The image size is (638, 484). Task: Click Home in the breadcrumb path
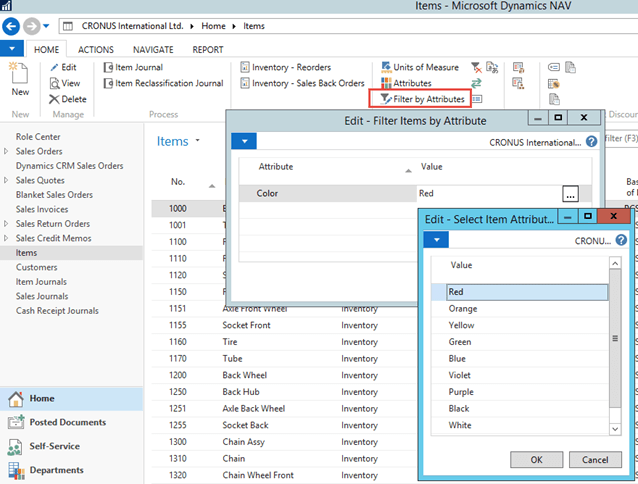pyautogui.click(x=213, y=26)
